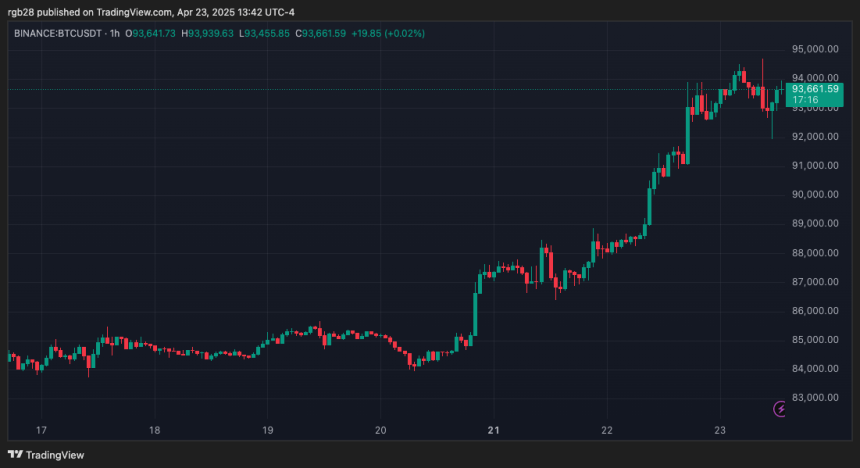This screenshot has height=468, width=860.
Task: Click date 17 on the time axis
Action: [41, 430]
